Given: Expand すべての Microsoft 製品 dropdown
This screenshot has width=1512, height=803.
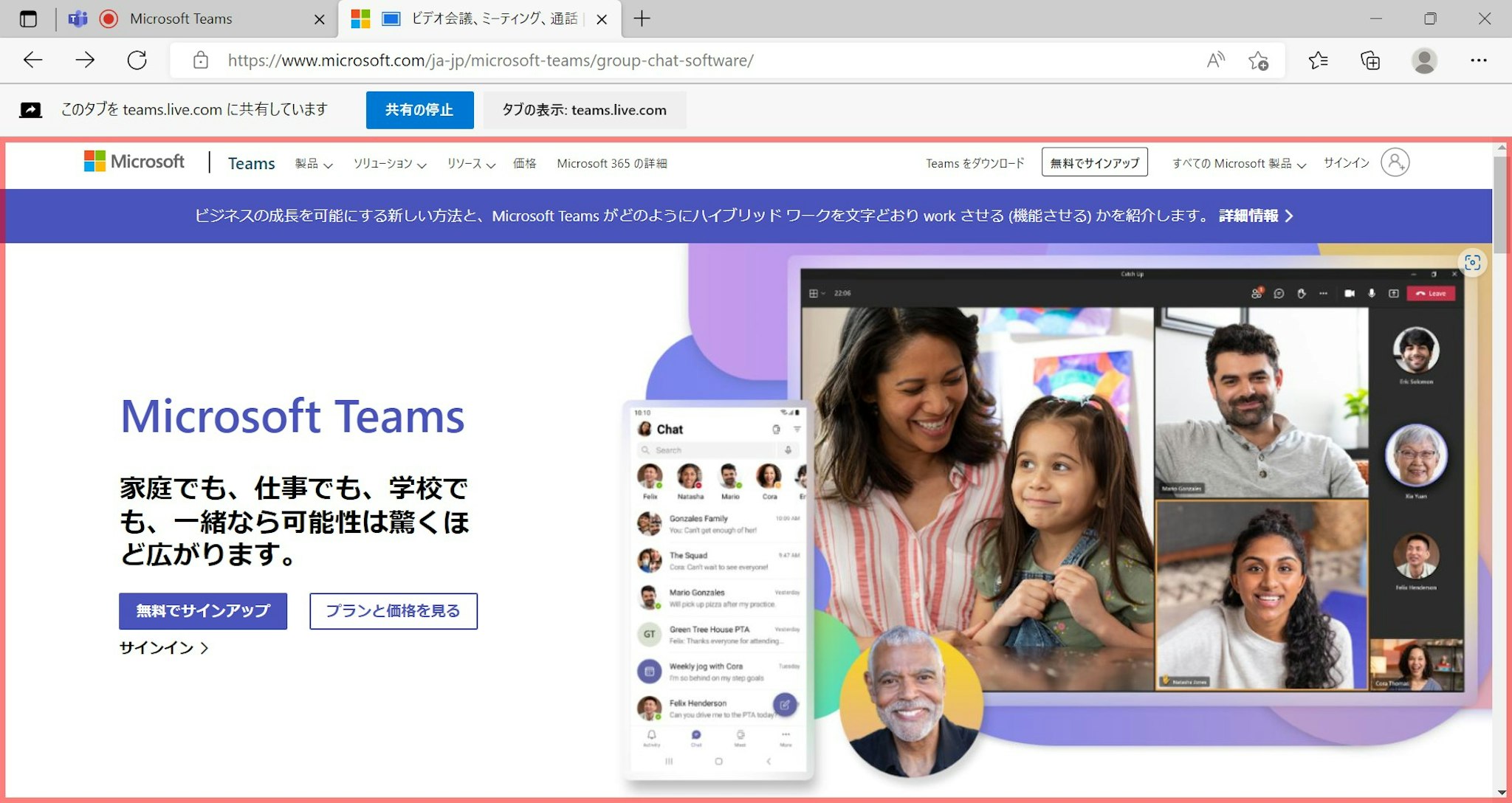Looking at the screenshot, I should (x=1239, y=164).
